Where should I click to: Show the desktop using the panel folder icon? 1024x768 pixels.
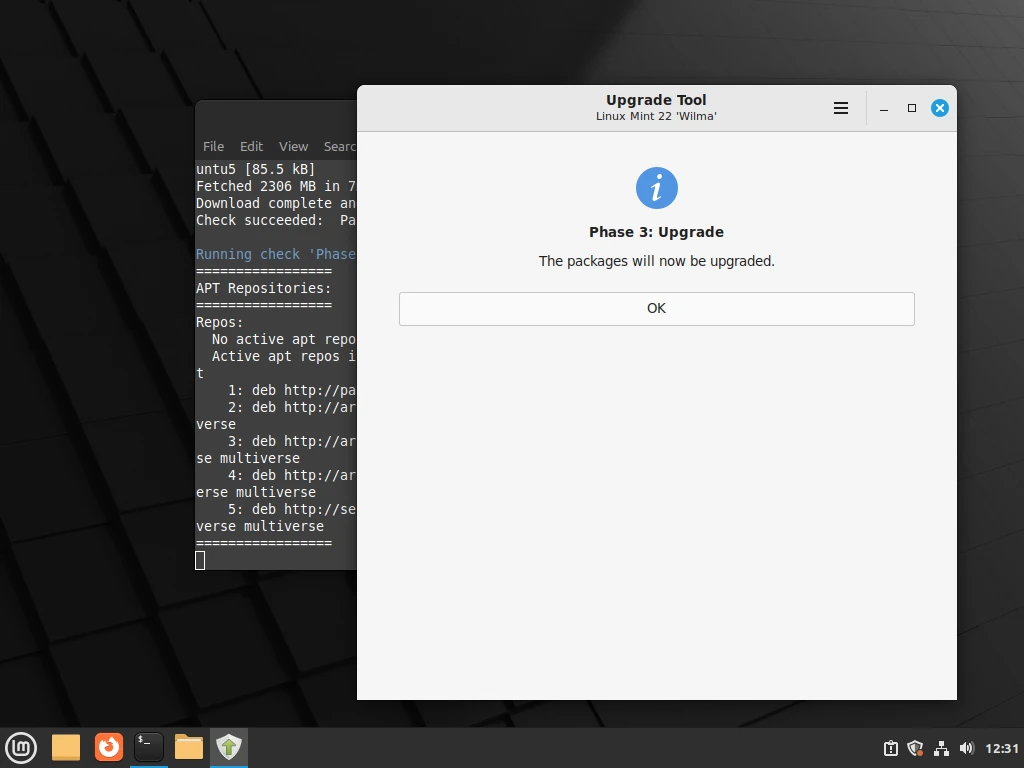(66, 747)
